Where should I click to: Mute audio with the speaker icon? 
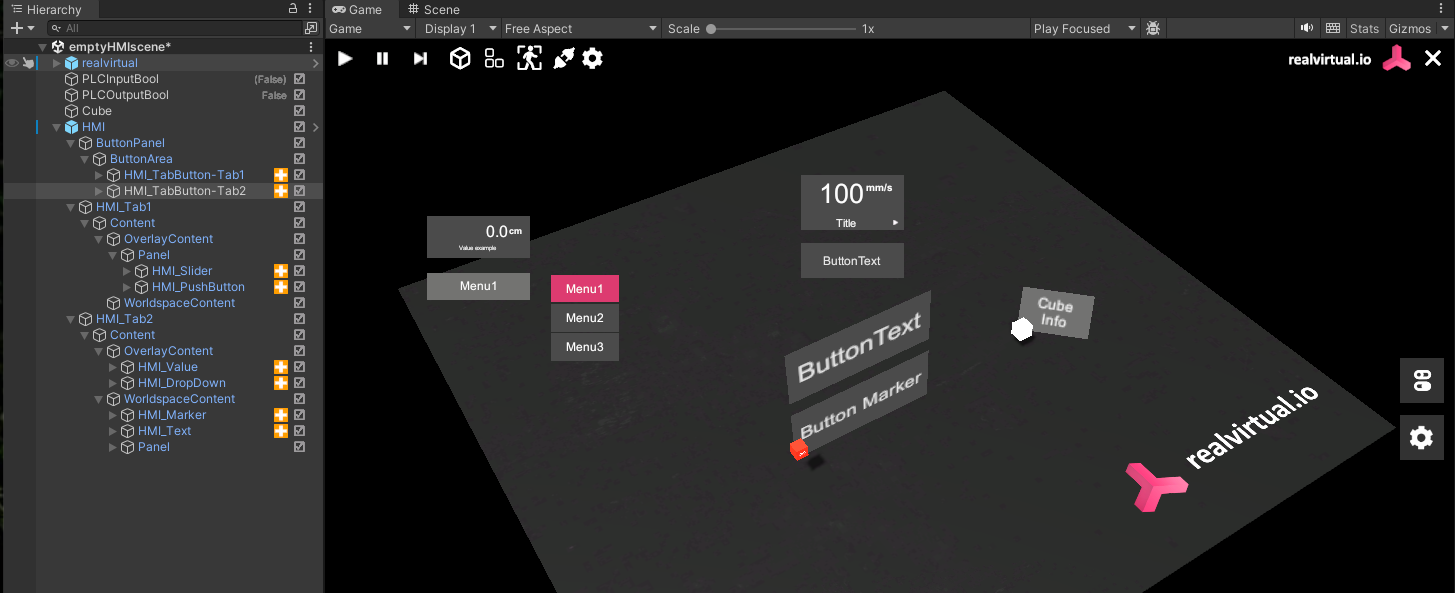coord(1307,29)
